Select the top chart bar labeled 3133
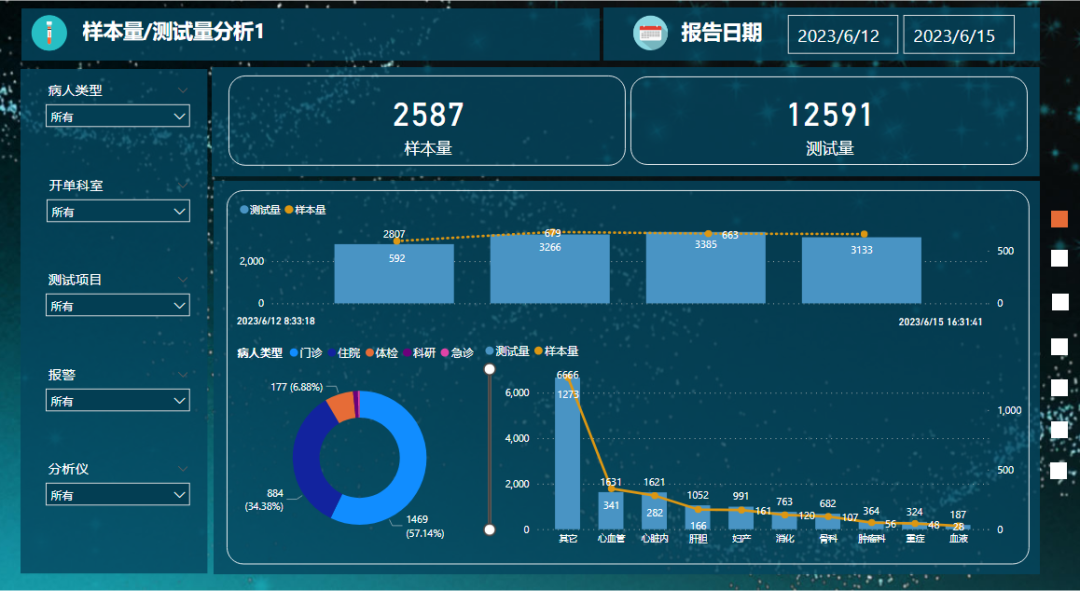The height and width of the screenshot is (591, 1080). [862, 271]
